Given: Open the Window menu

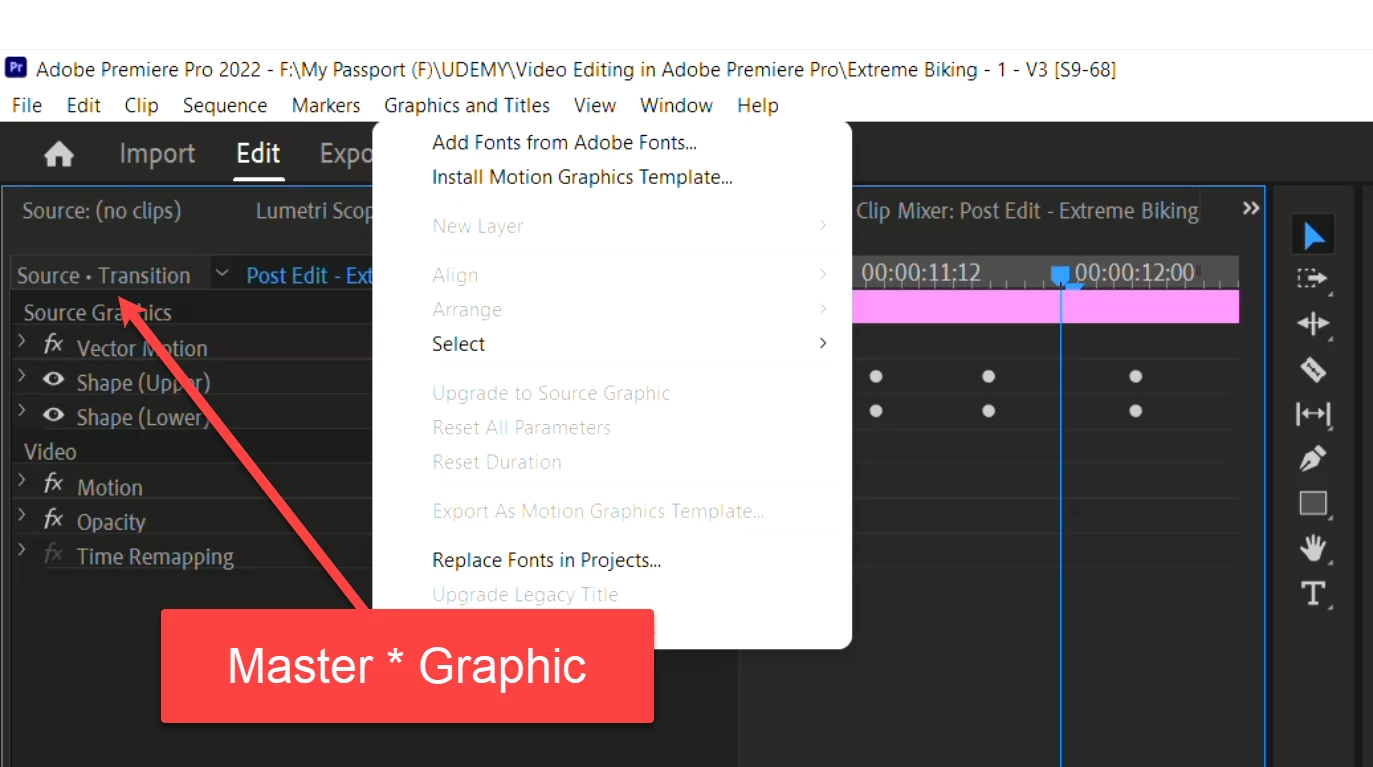Looking at the screenshot, I should (677, 105).
